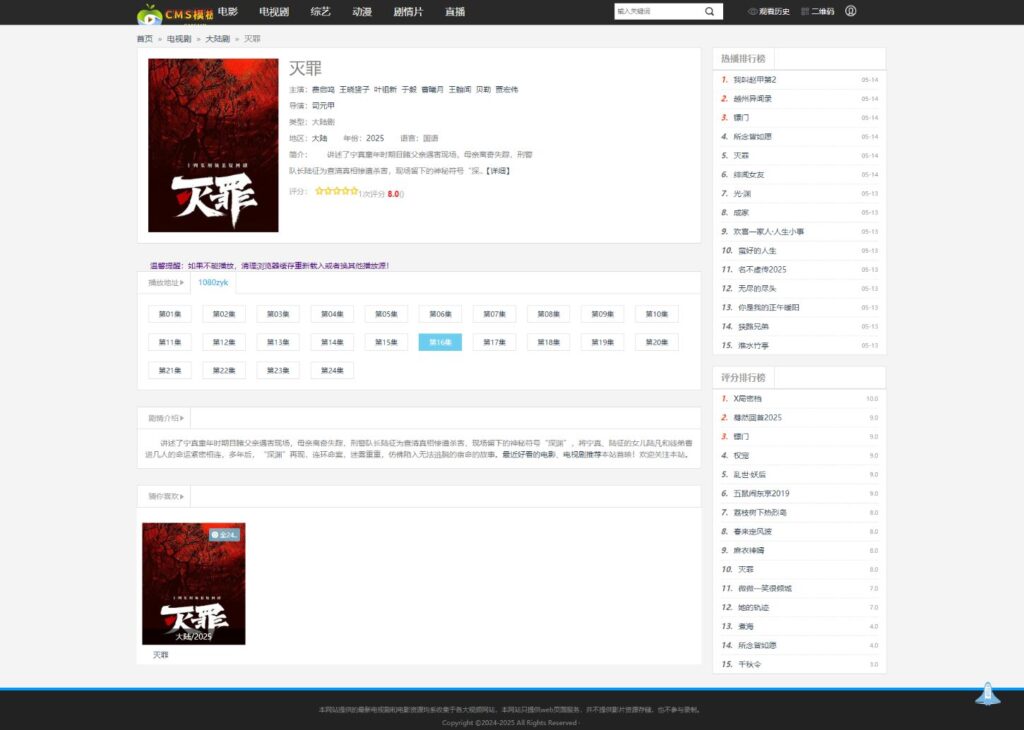Open 千秋令 in rating ranking

pyautogui.click(x=750, y=664)
